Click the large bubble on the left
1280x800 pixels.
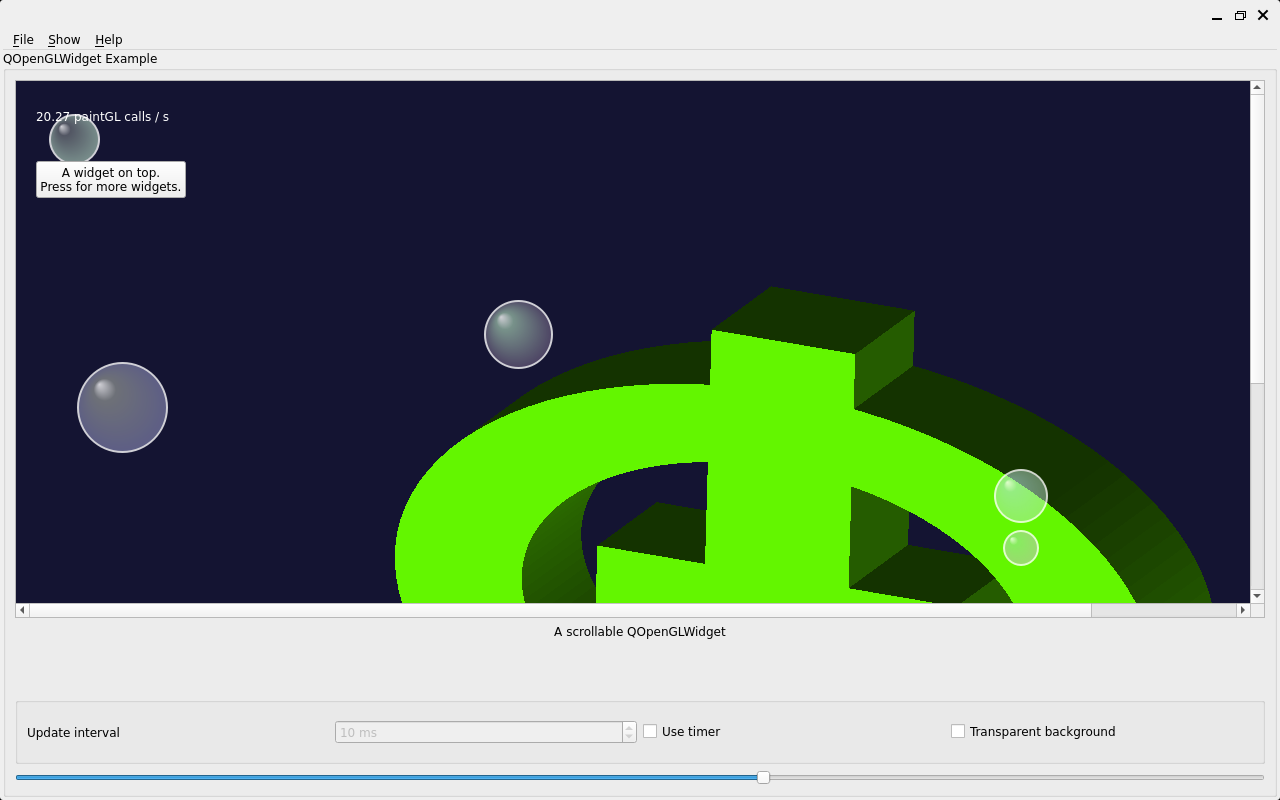click(x=122, y=408)
